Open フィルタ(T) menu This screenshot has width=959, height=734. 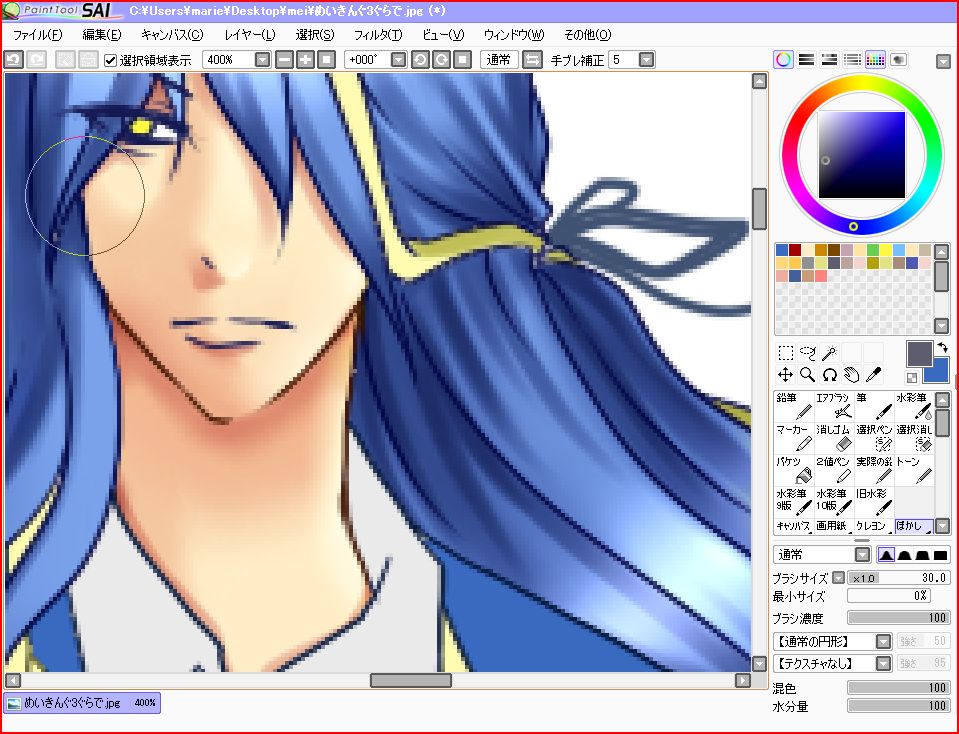tap(378, 35)
